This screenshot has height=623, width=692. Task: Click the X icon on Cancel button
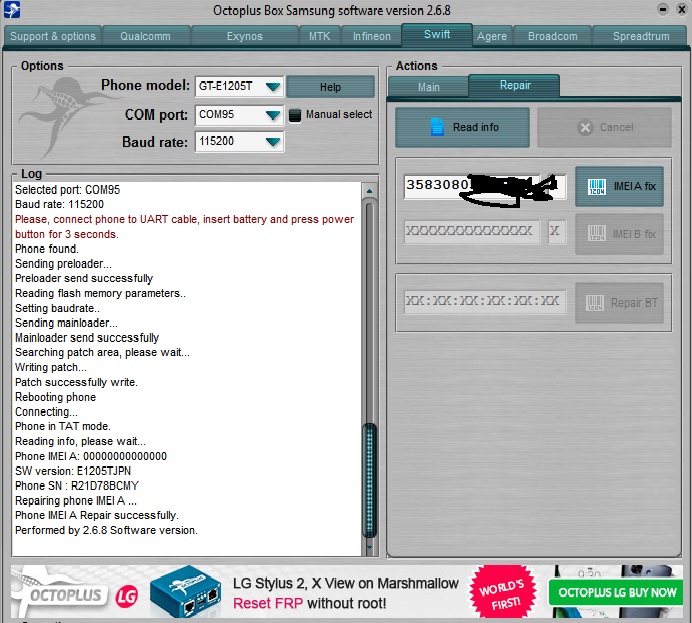coord(585,128)
